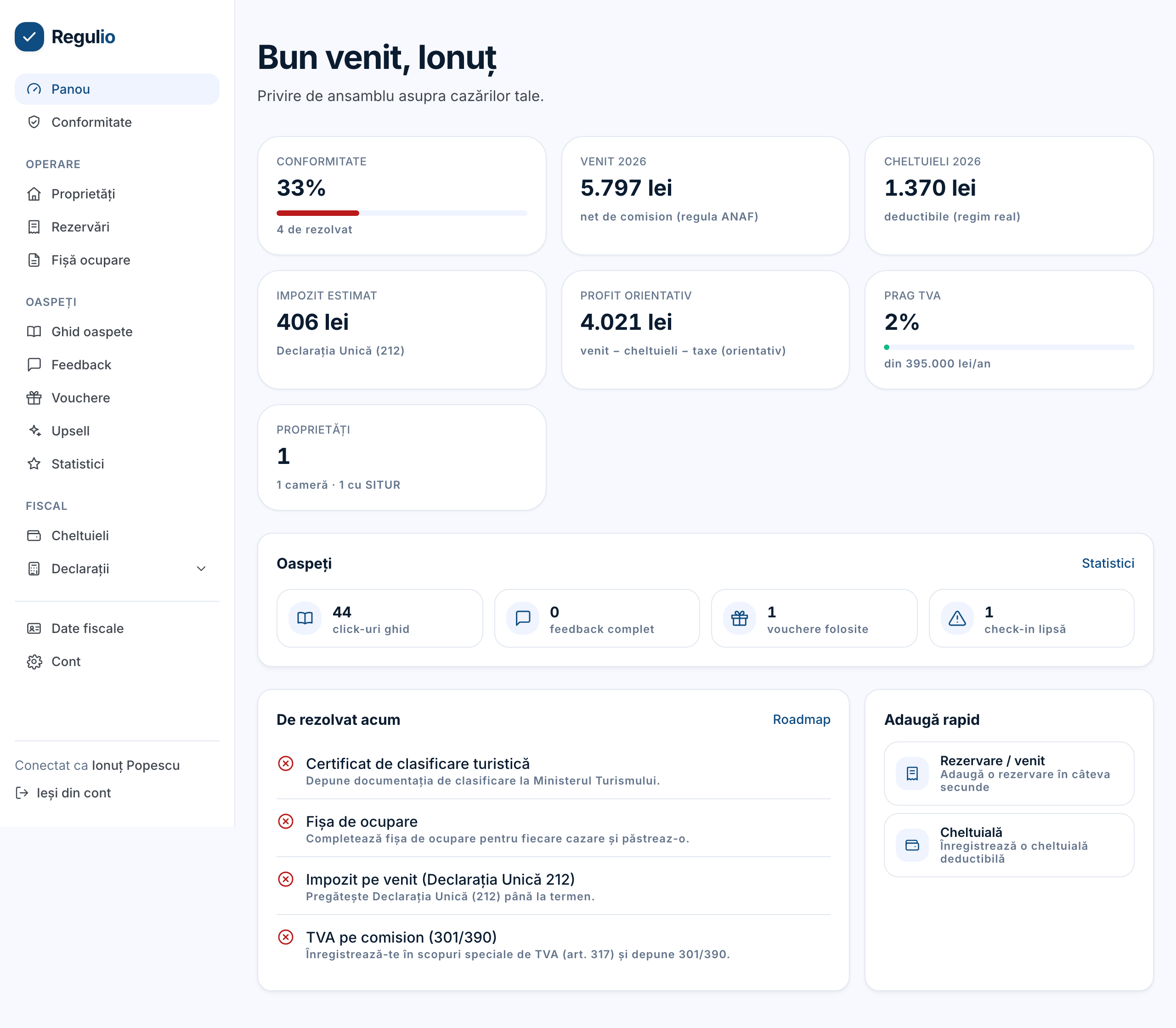Viewport: 1176px width, 1028px height.
Task: Click the Cheltuieli 2026 value 1.370 lei
Action: [929, 187]
